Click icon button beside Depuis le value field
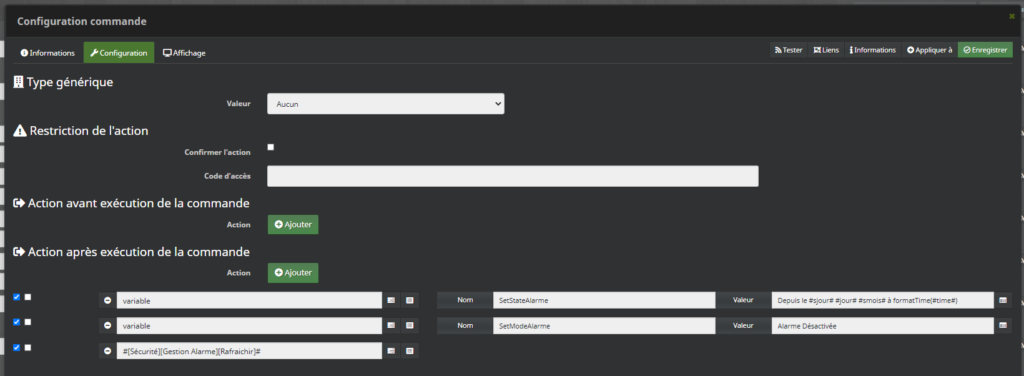1024x376 pixels. [x=1004, y=300]
